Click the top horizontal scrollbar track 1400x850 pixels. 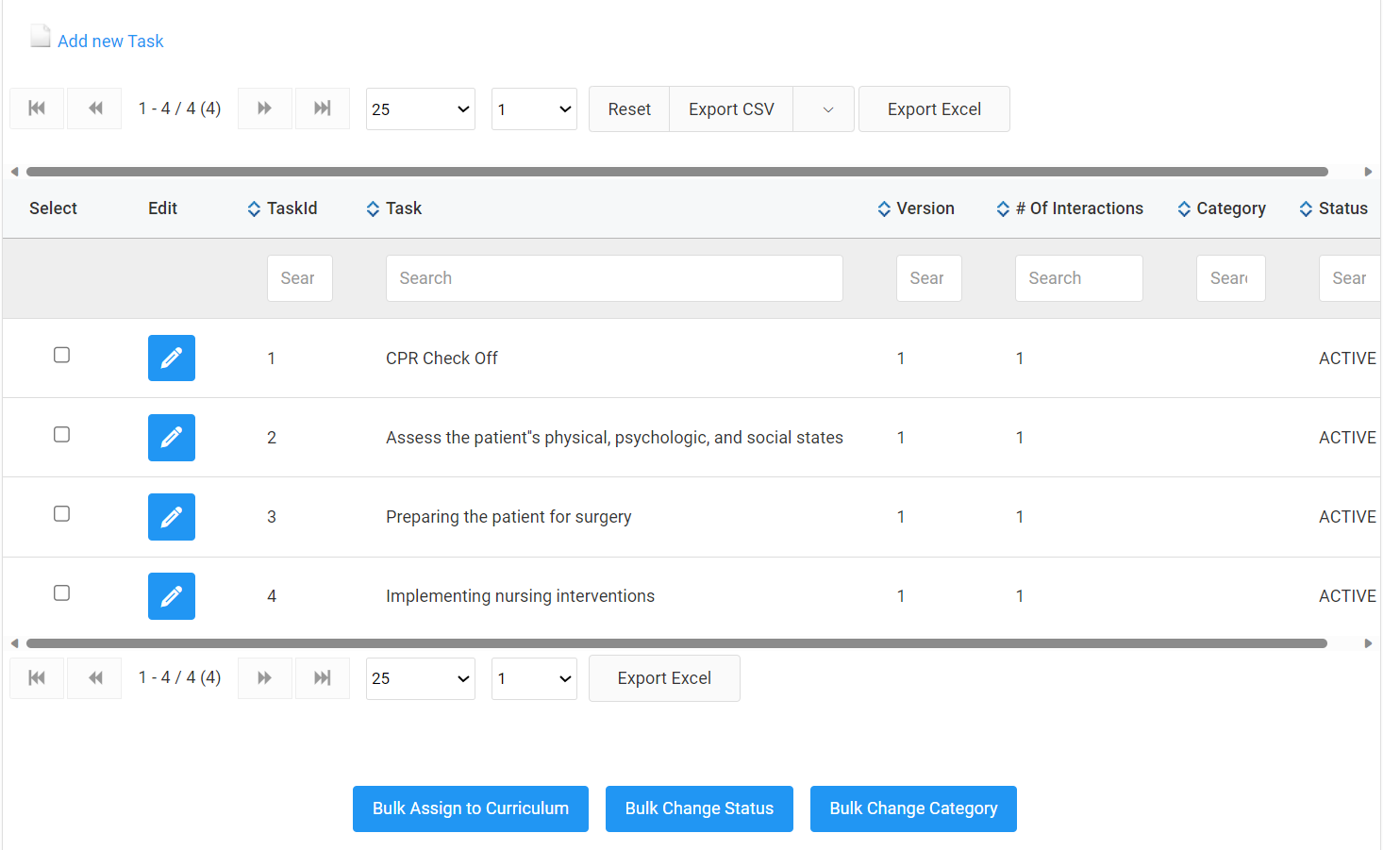(x=677, y=172)
